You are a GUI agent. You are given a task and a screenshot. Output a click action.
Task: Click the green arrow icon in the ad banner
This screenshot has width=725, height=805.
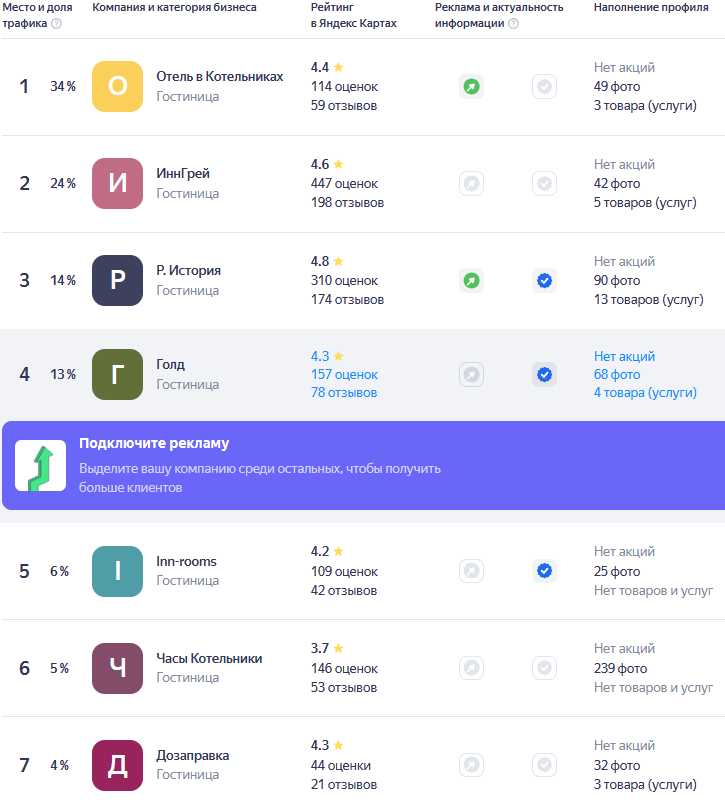point(40,466)
